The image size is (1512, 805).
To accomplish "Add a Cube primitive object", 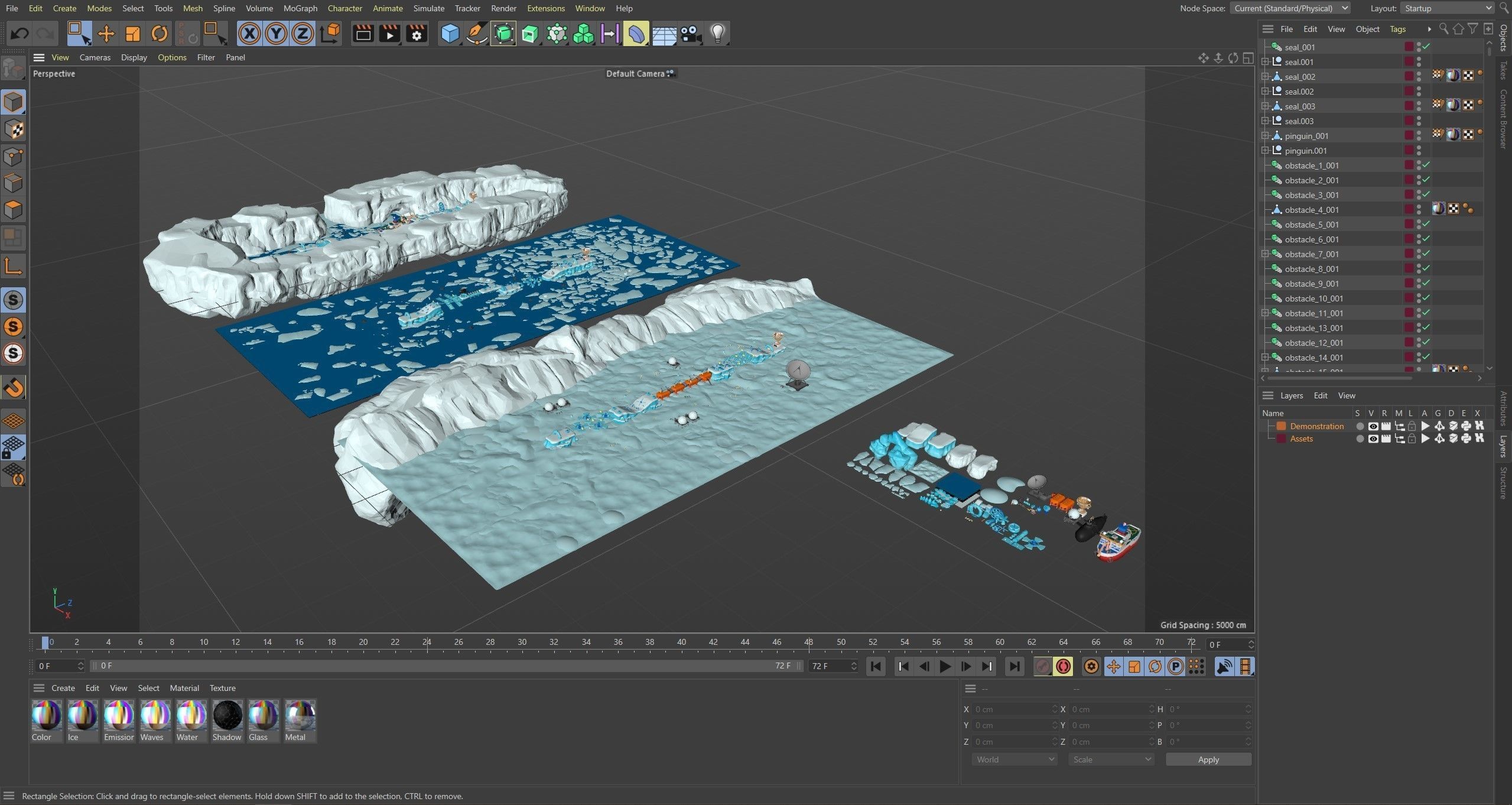I will [x=450, y=34].
